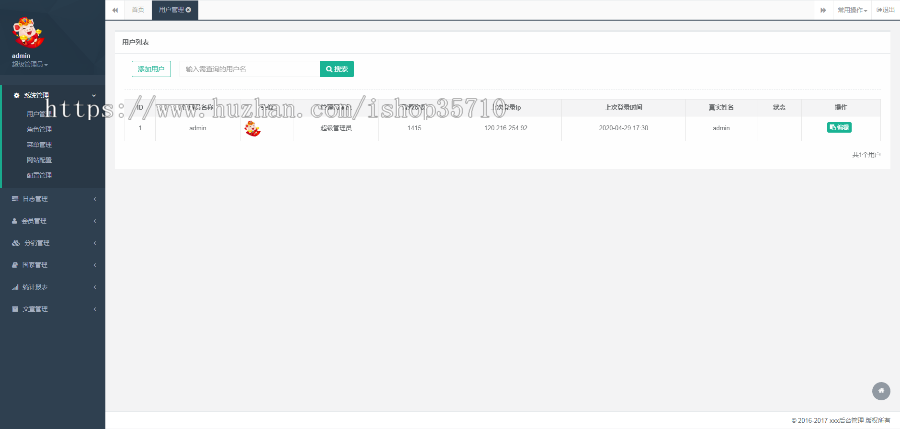Image resolution: width=900 pixels, height=429 pixels.
Task: Click the list icon for 日志管理
Action: (15, 199)
